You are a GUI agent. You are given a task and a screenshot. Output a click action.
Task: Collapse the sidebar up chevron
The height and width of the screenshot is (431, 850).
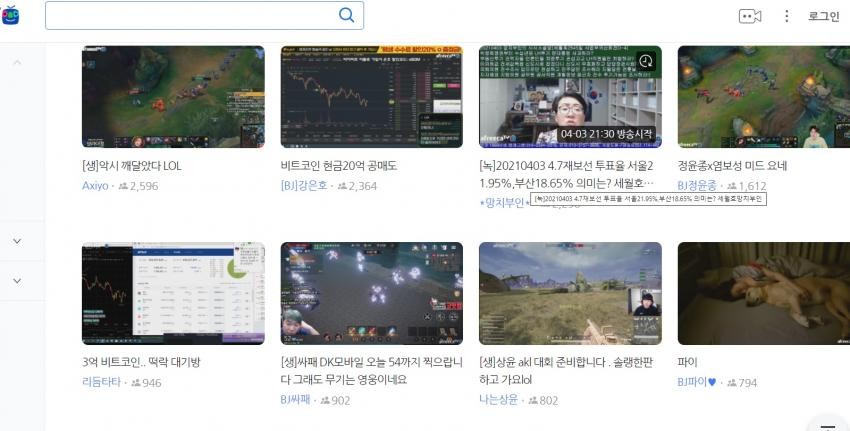tap(17, 63)
